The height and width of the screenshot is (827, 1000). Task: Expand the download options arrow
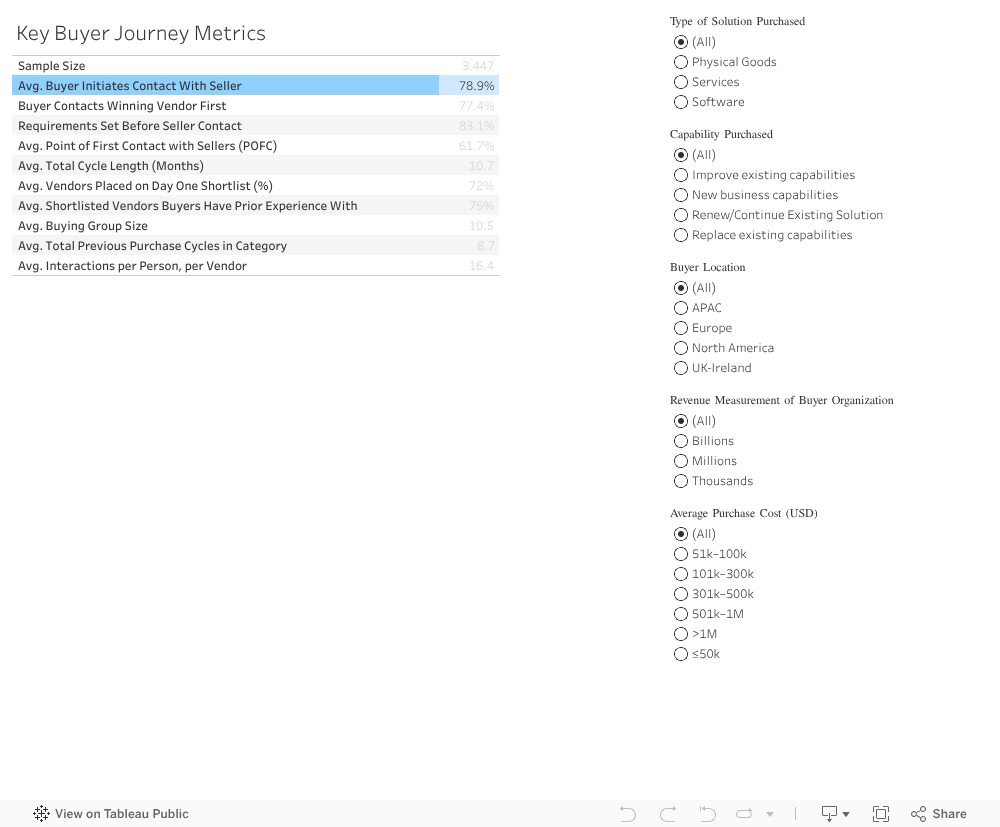(846, 814)
